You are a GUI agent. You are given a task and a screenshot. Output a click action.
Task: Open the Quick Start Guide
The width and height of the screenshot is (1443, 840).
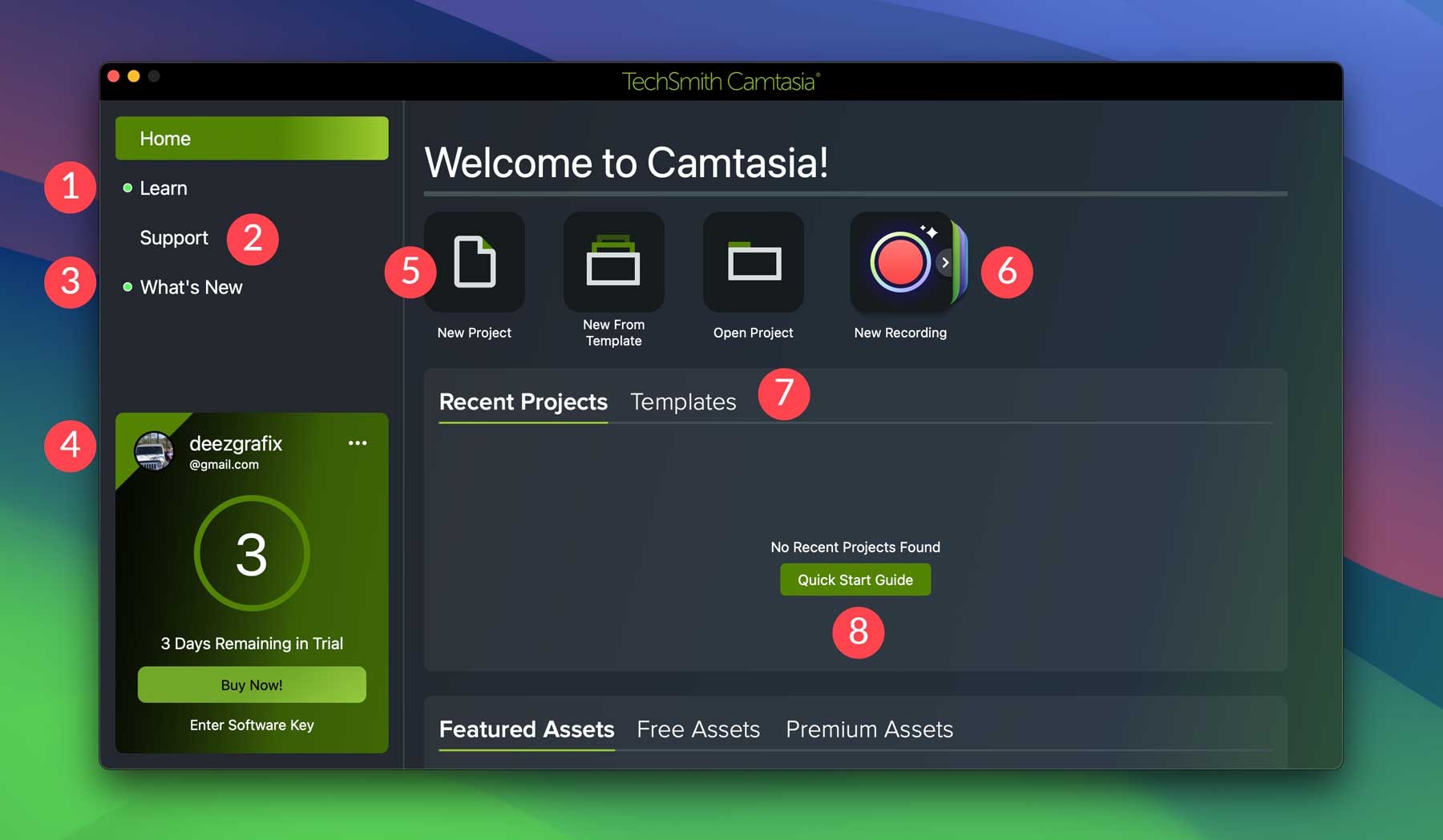855,579
